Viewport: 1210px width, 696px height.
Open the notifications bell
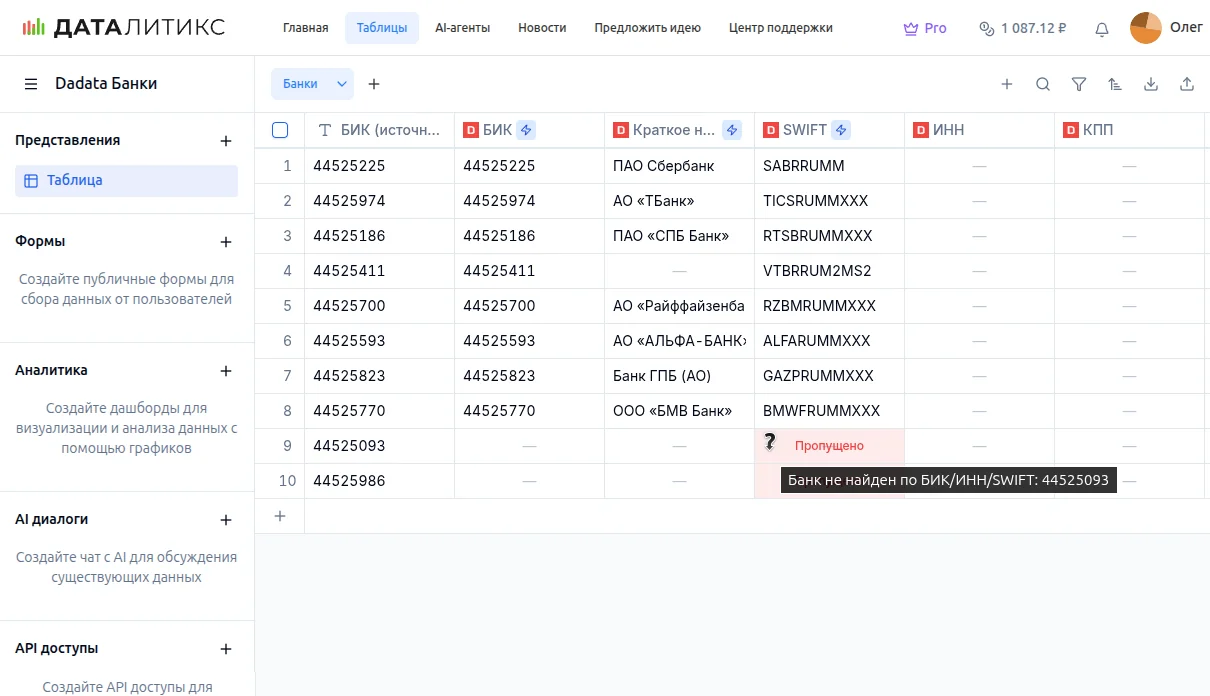[1102, 29]
